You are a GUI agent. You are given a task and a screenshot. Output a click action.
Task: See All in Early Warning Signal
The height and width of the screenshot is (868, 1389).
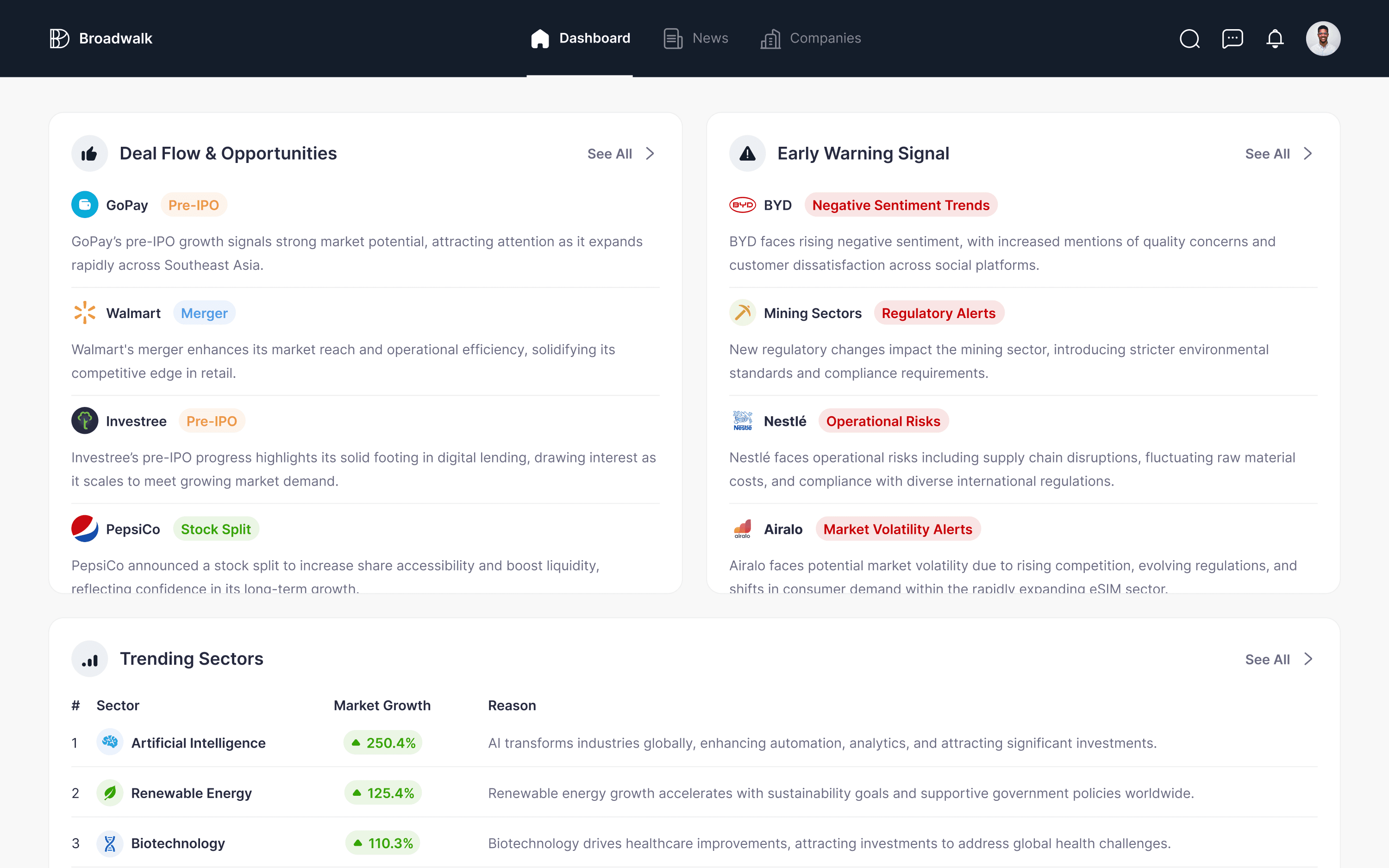pyautogui.click(x=1267, y=154)
